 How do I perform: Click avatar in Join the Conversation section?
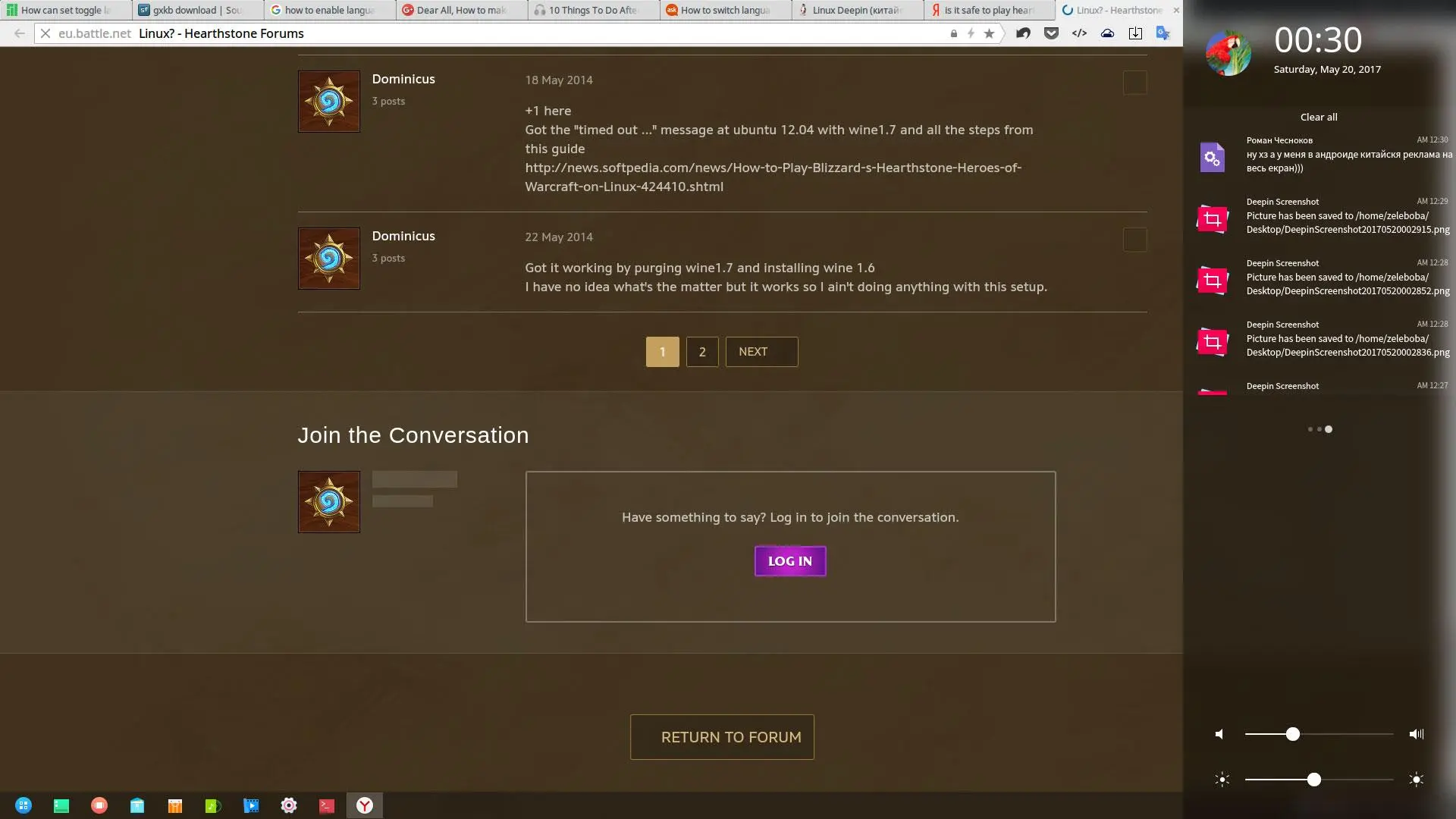point(329,502)
